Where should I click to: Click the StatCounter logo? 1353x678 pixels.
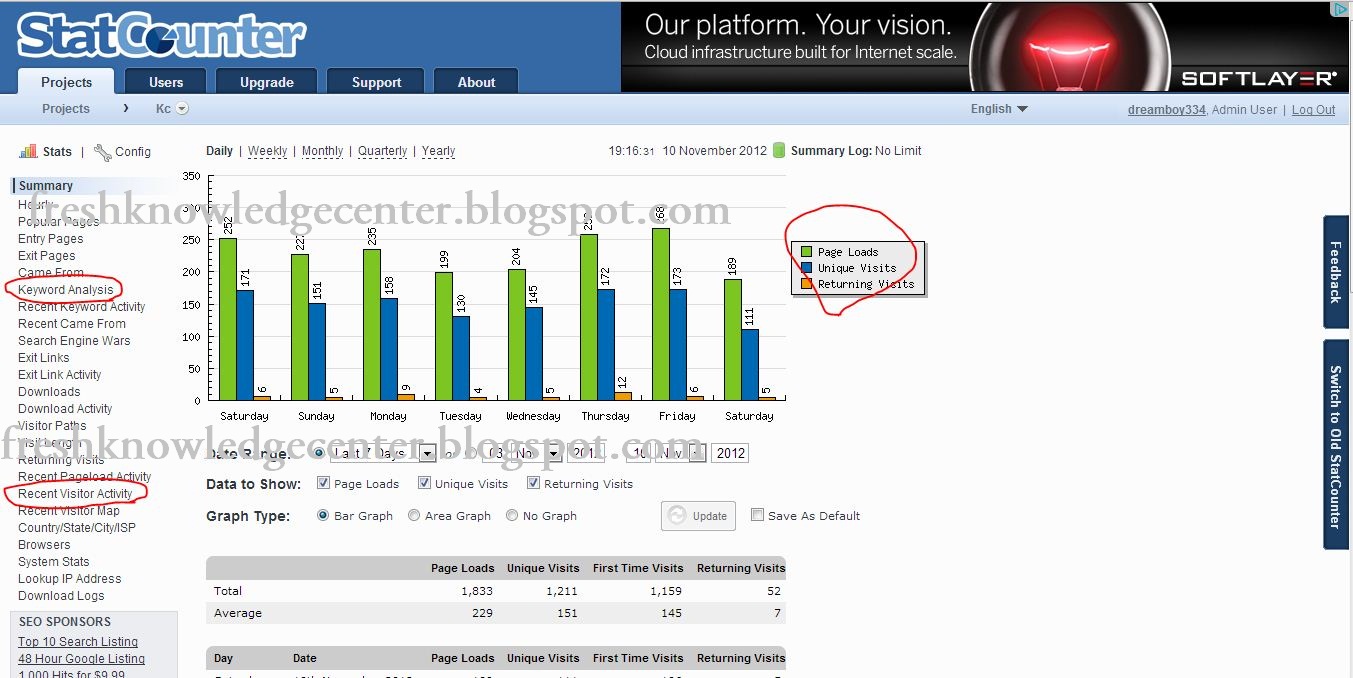(x=160, y=33)
